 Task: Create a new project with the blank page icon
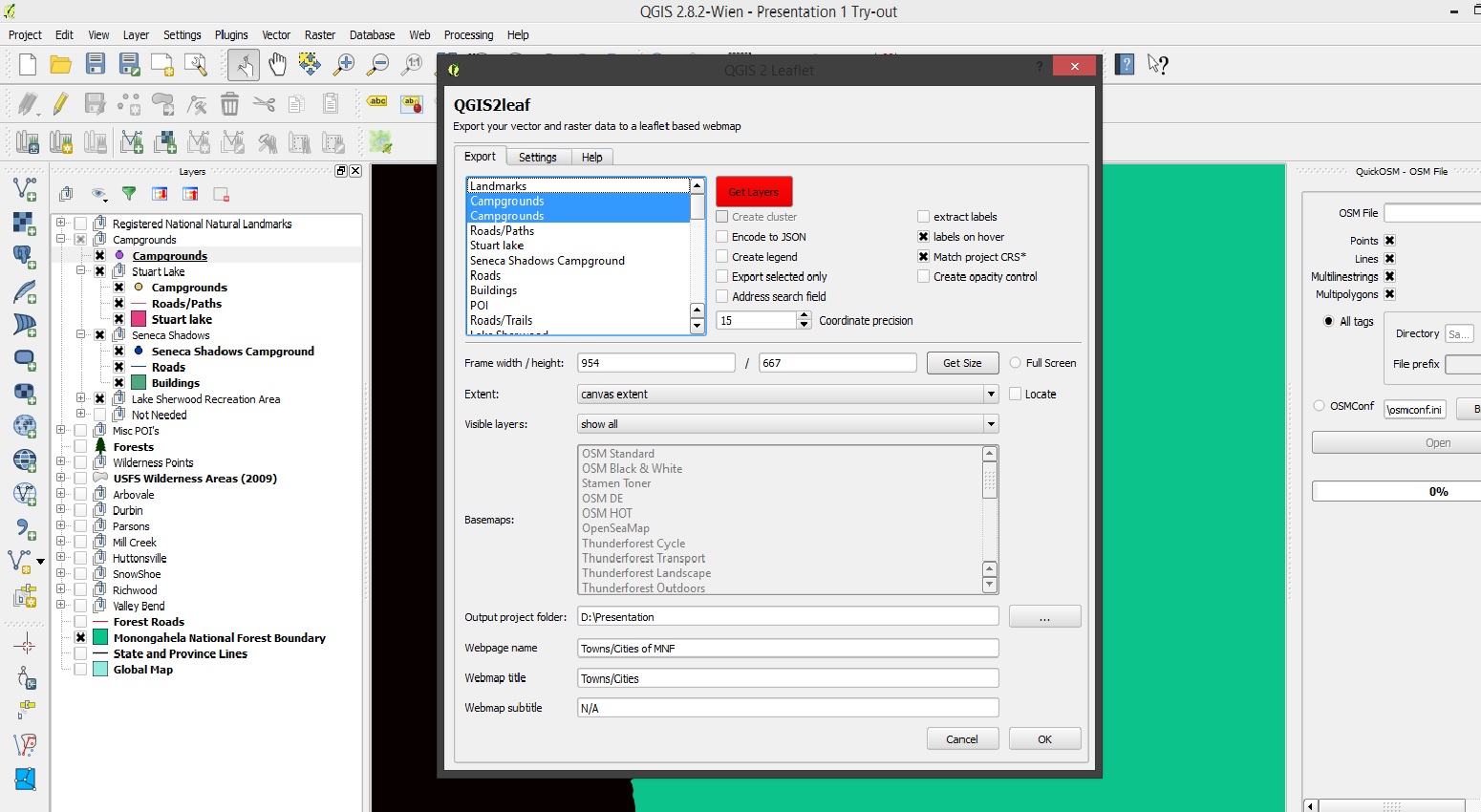(28, 65)
